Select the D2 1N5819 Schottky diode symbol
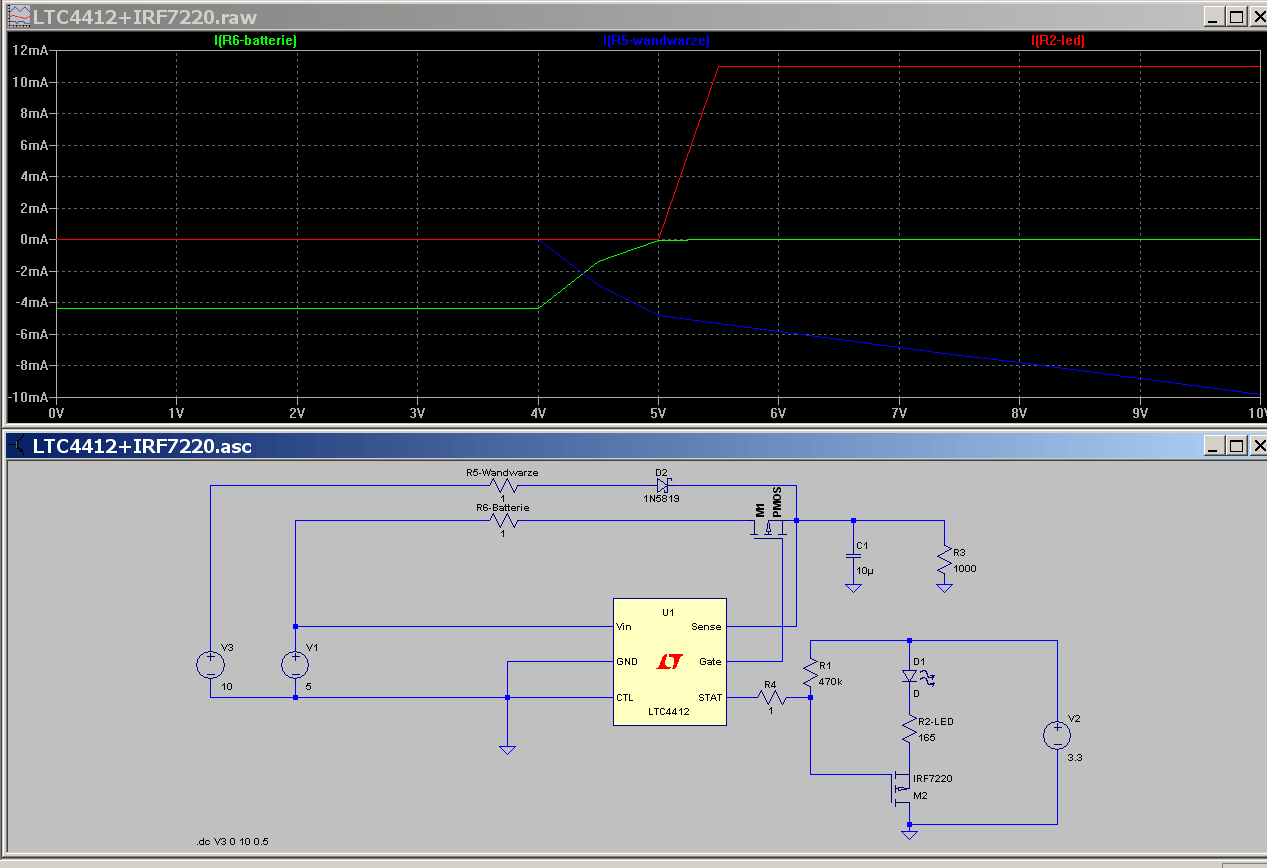Screen dimensions: 1267x868 point(662,486)
